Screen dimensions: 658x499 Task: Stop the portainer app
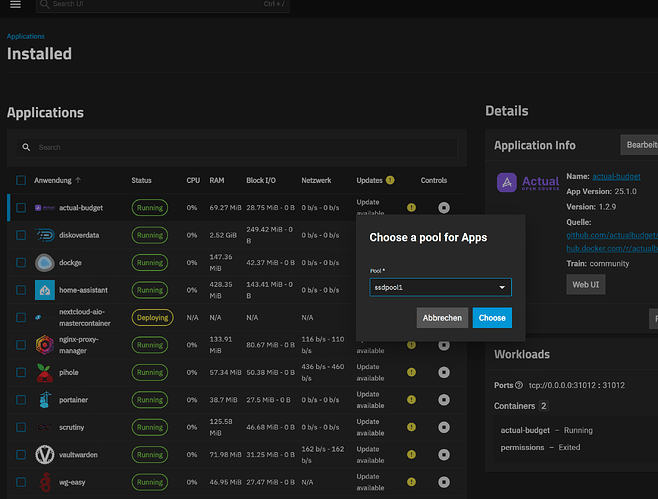tap(444, 400)
